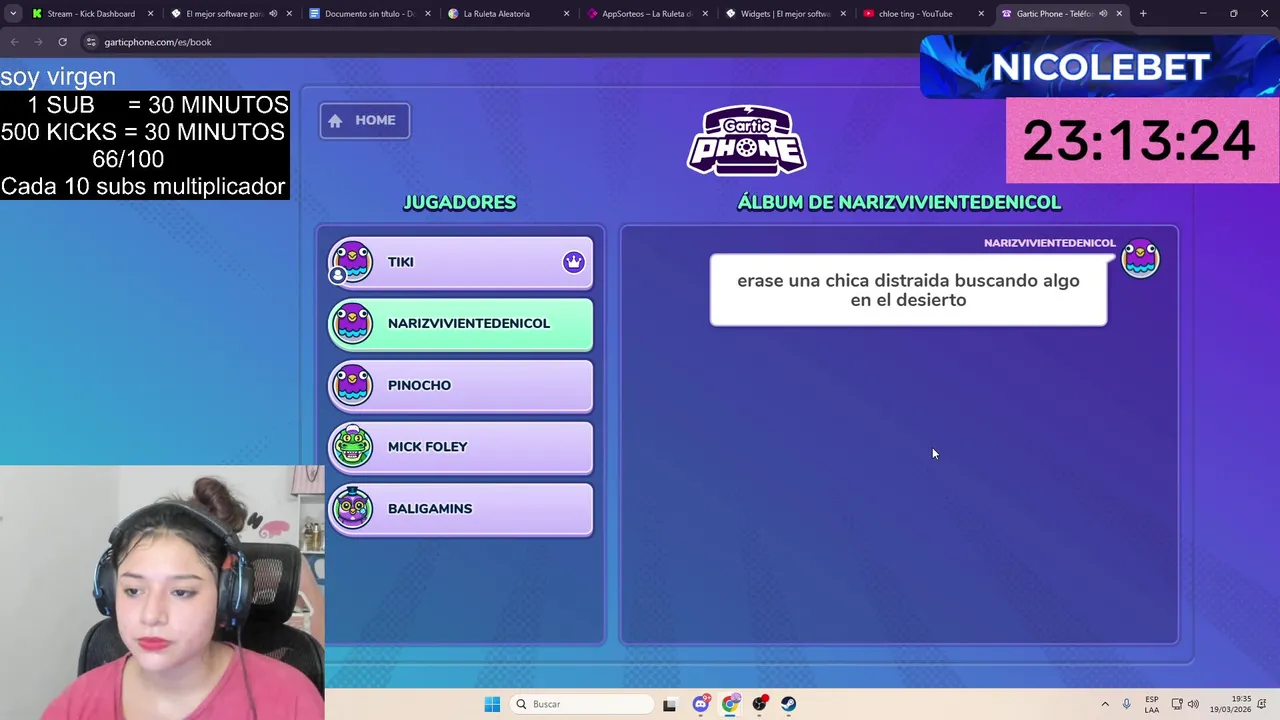This screenshot has height=720, width=1280.
Task: Open Chrome from the taskbar
Action: coord(730,704)
